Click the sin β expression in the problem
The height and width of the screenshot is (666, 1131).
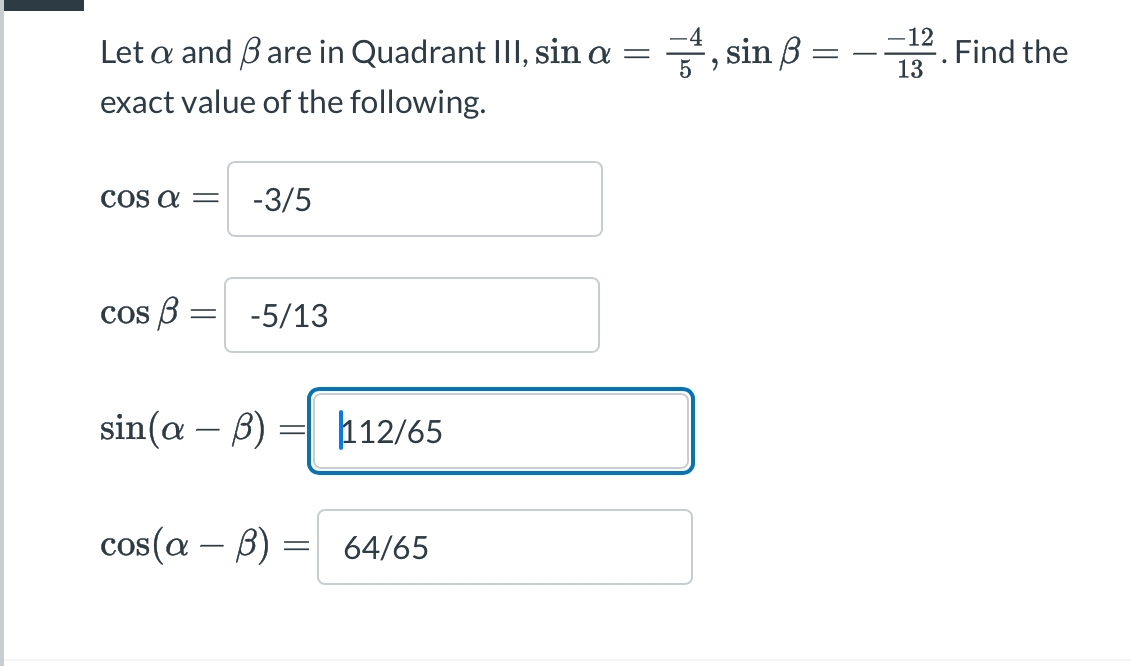coord(765,52)
